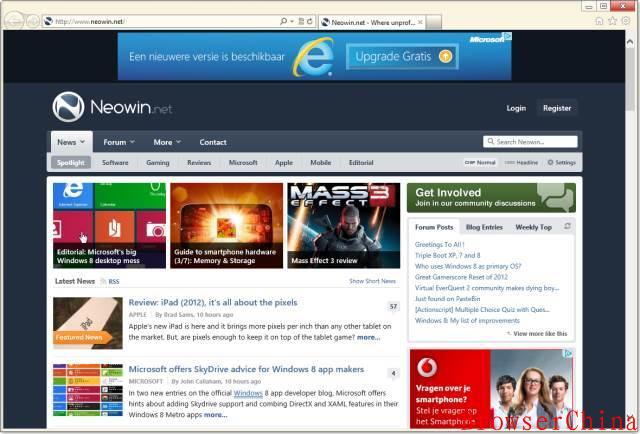The height and width of the screenshot is (434, 640).
Task: Open the browser Home icon
Action: coord(599,21)
